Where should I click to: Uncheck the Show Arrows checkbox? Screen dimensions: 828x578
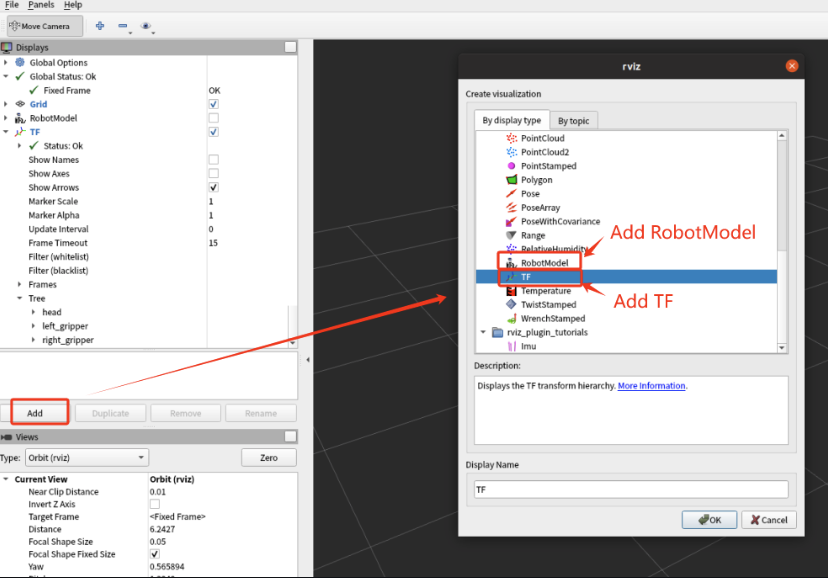213,188
